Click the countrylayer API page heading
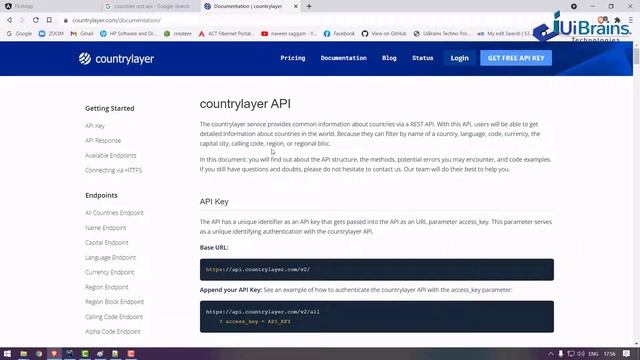Viewport: 640px width, 360px height. (245, 104)
